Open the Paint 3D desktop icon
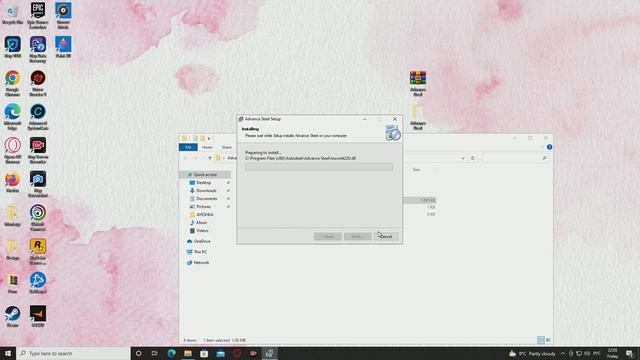Screen dimensions: 640x360 63,47
